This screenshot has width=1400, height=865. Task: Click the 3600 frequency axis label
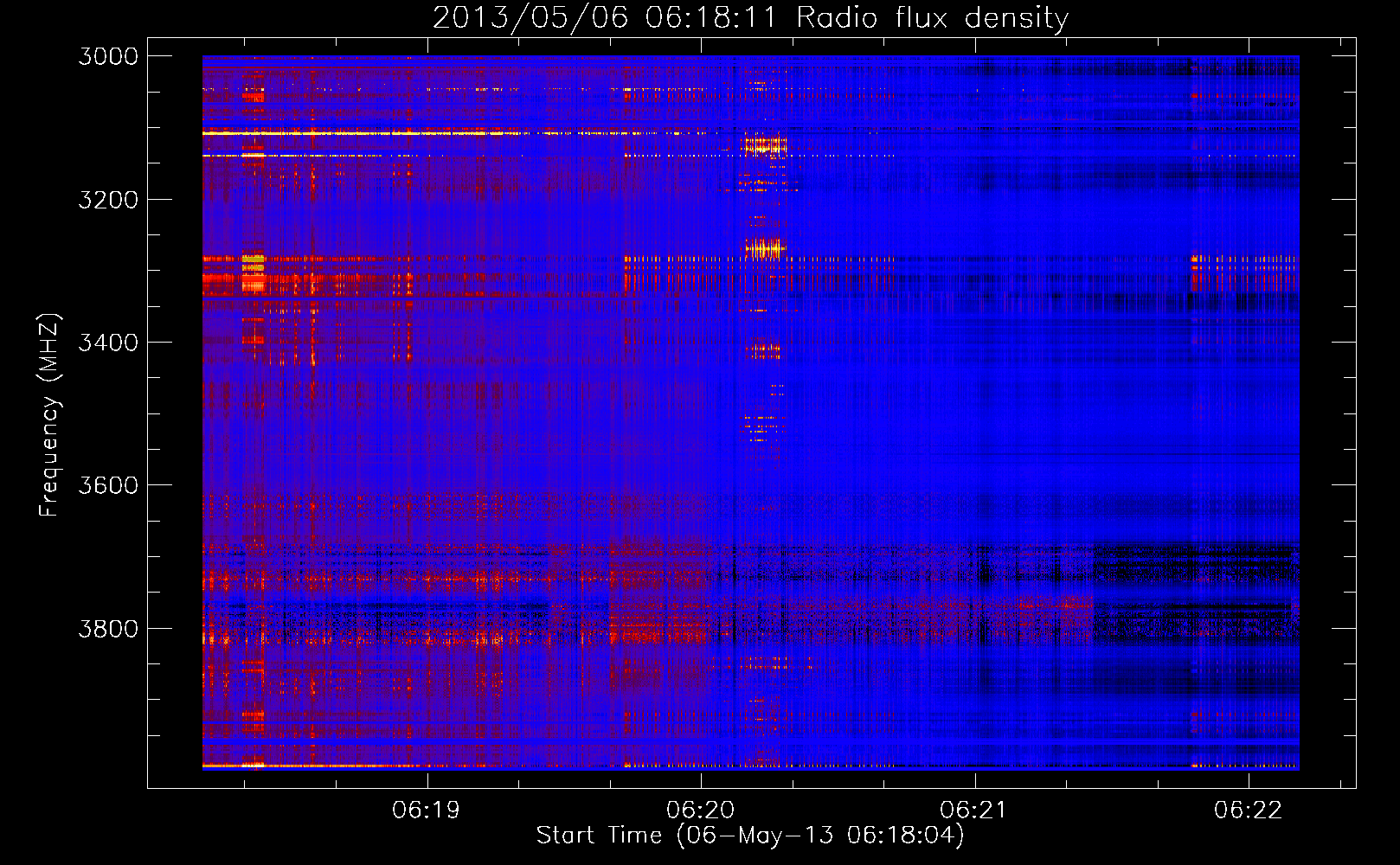(108, 485)
